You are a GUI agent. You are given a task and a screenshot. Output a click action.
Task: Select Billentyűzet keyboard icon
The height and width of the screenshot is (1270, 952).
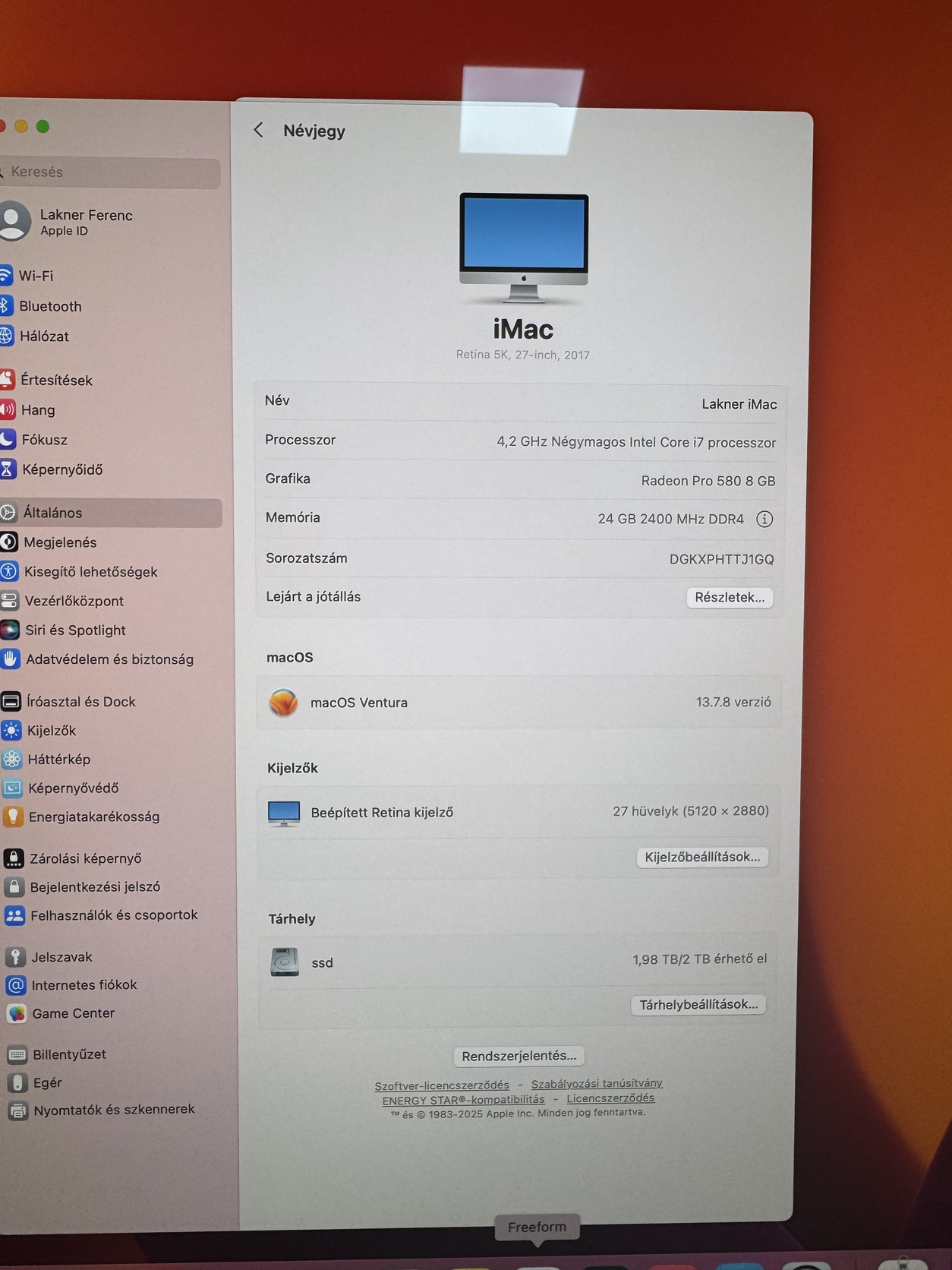coord(17,1054)
